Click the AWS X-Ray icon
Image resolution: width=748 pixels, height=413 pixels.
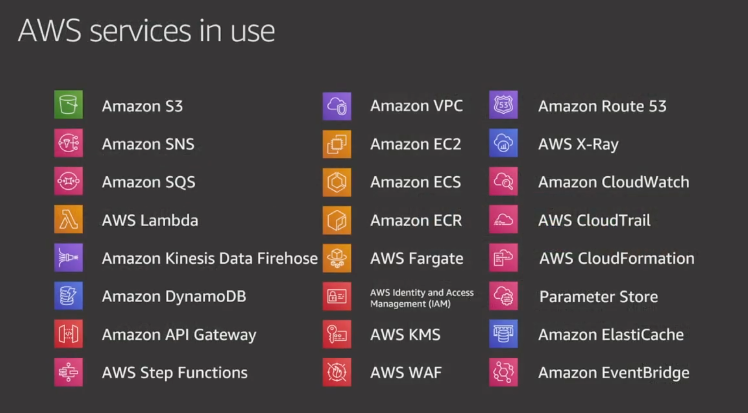(x=503, y=143)
